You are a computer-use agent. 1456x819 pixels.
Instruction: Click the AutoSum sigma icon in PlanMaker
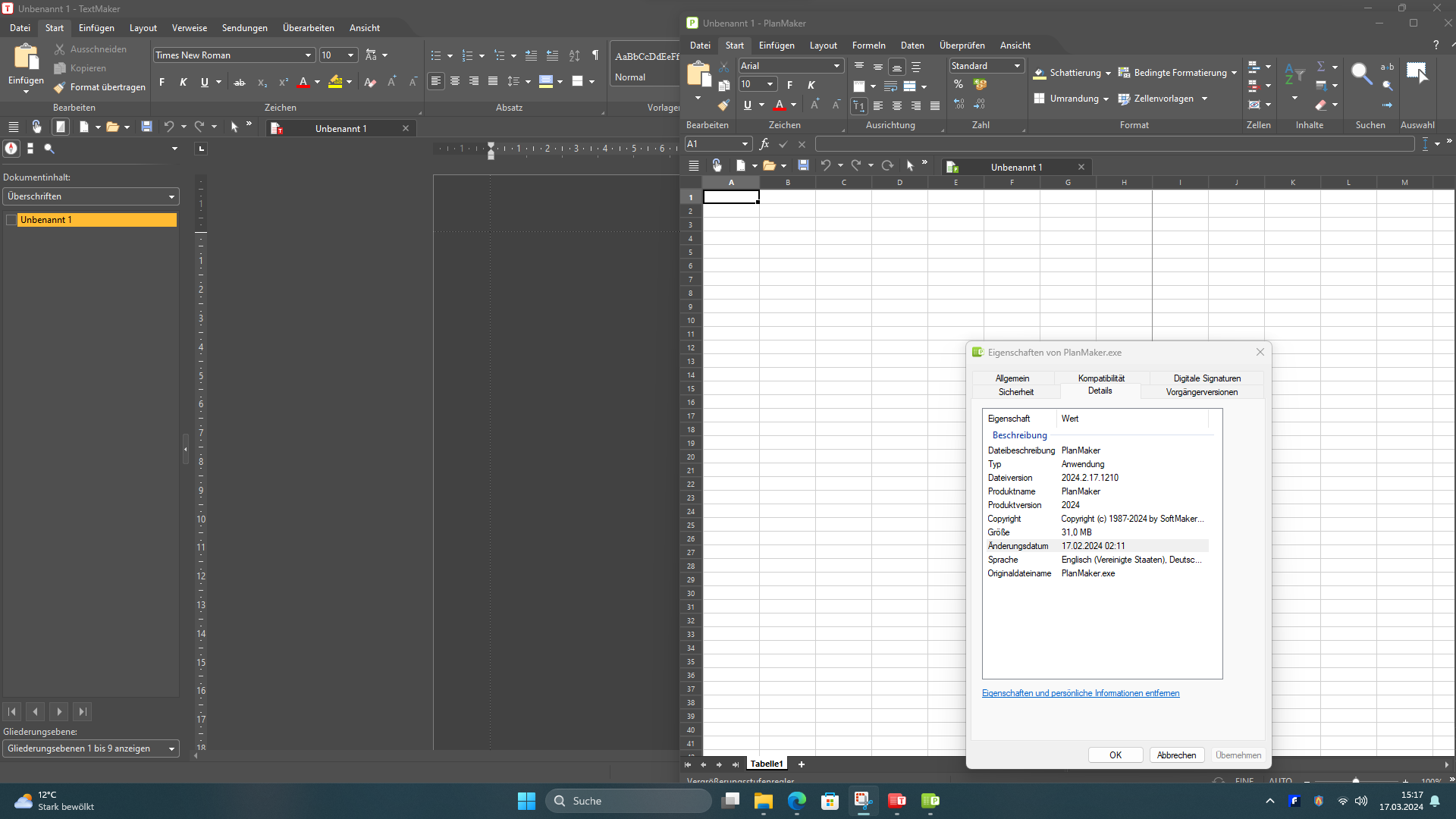[x=1321, y=66]
